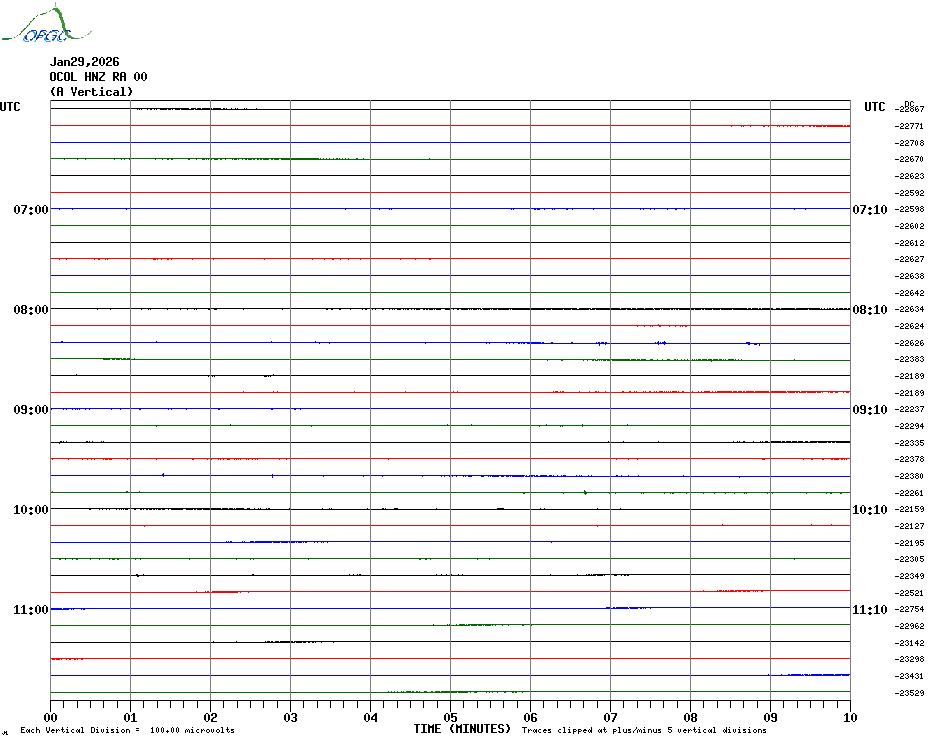Click the 05 minute tick on bottom axis

(x=450, y=717)
